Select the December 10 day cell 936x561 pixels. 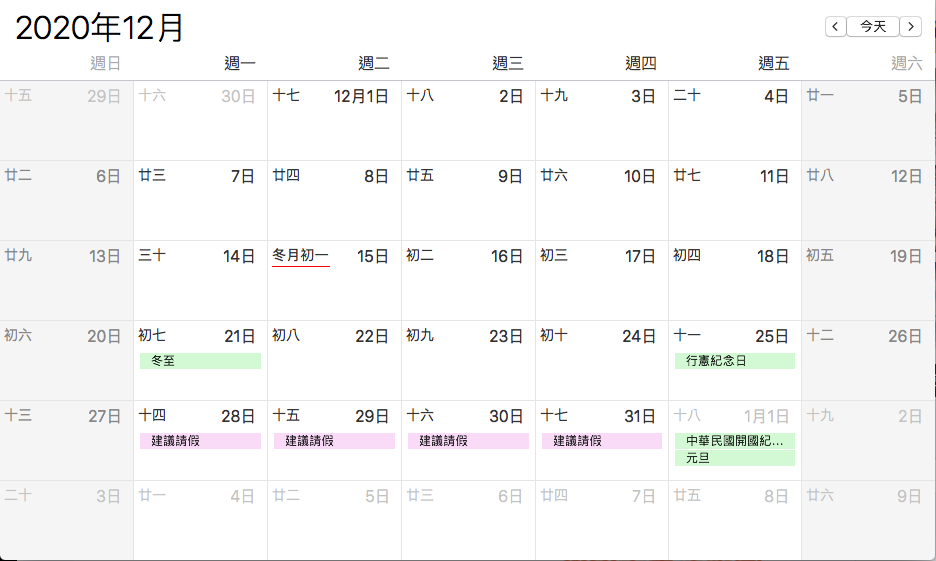pyautogui.click(x=602, y=201)
